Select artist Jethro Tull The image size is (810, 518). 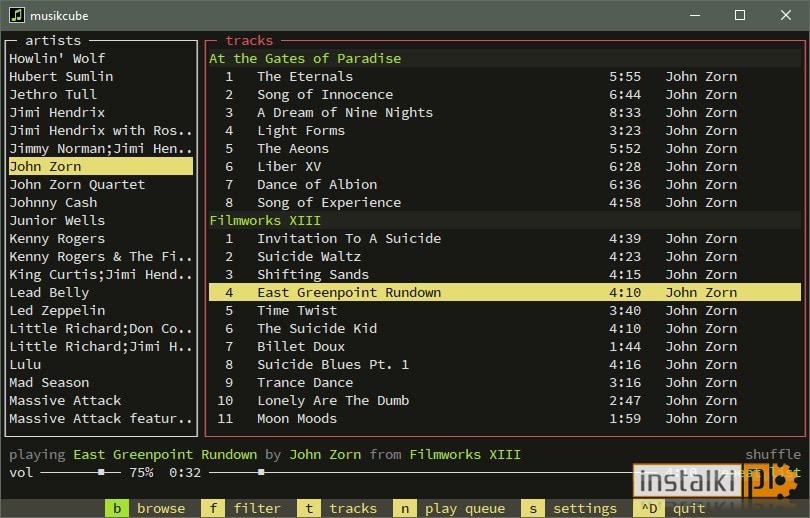[101, 95]
